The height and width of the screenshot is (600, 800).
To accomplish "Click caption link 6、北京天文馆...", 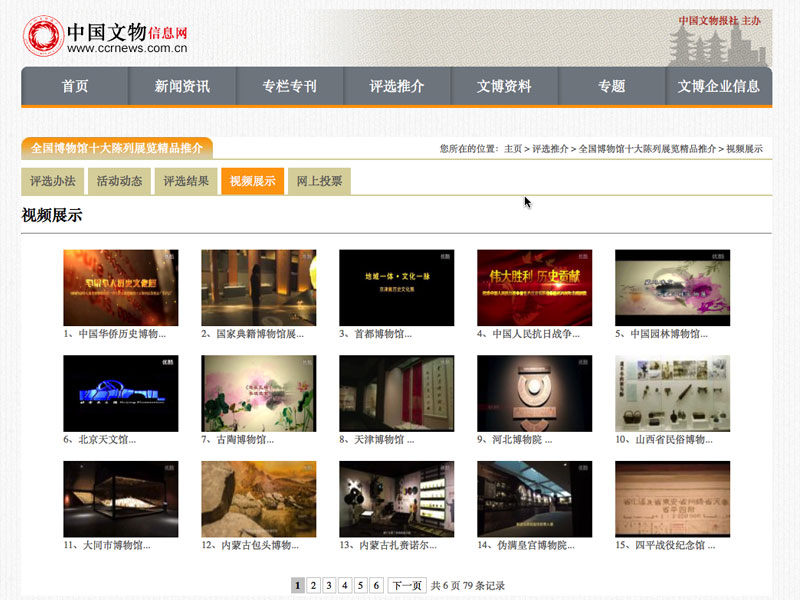I will (x=99, y=440).
